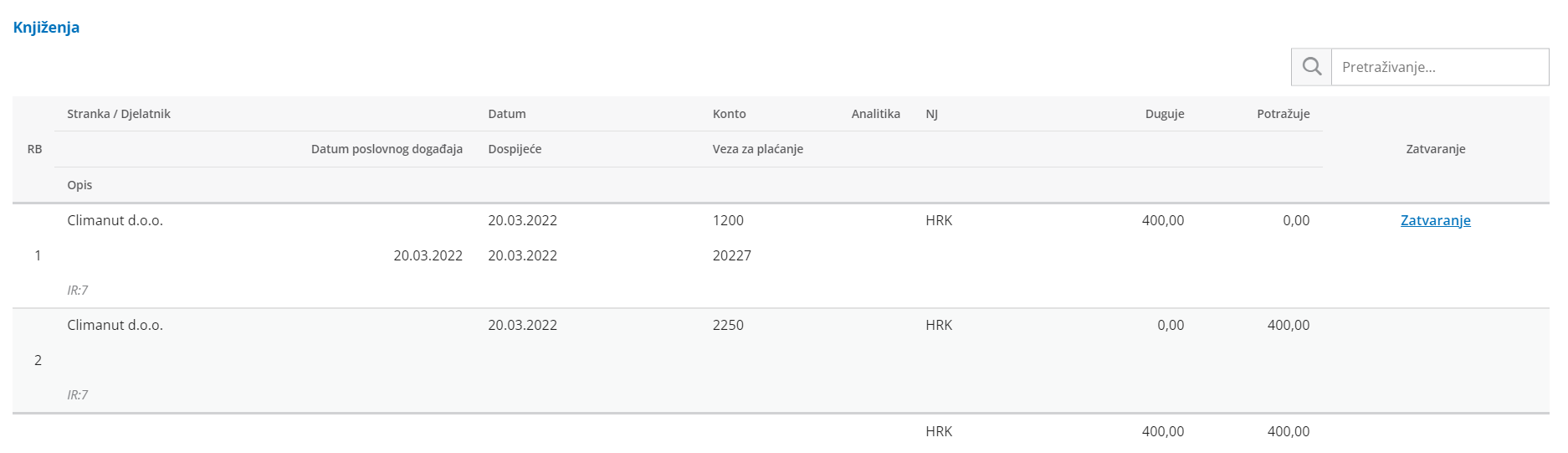The image size is (1568, 453).
Task: Click konto 1200 in row 1
Action: click(x=728, y=220)
